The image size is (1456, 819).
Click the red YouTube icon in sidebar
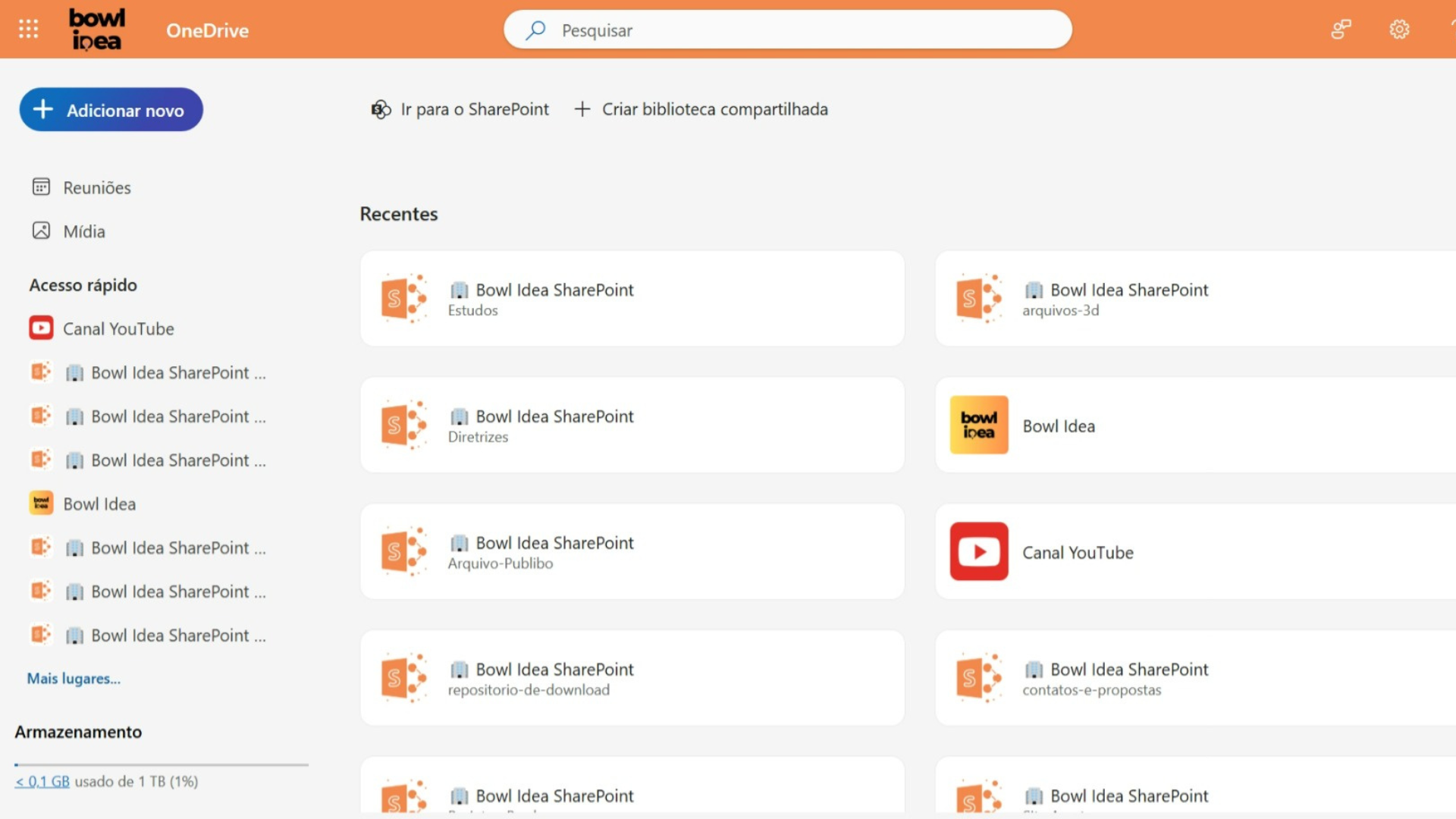(x=41, y=328)
